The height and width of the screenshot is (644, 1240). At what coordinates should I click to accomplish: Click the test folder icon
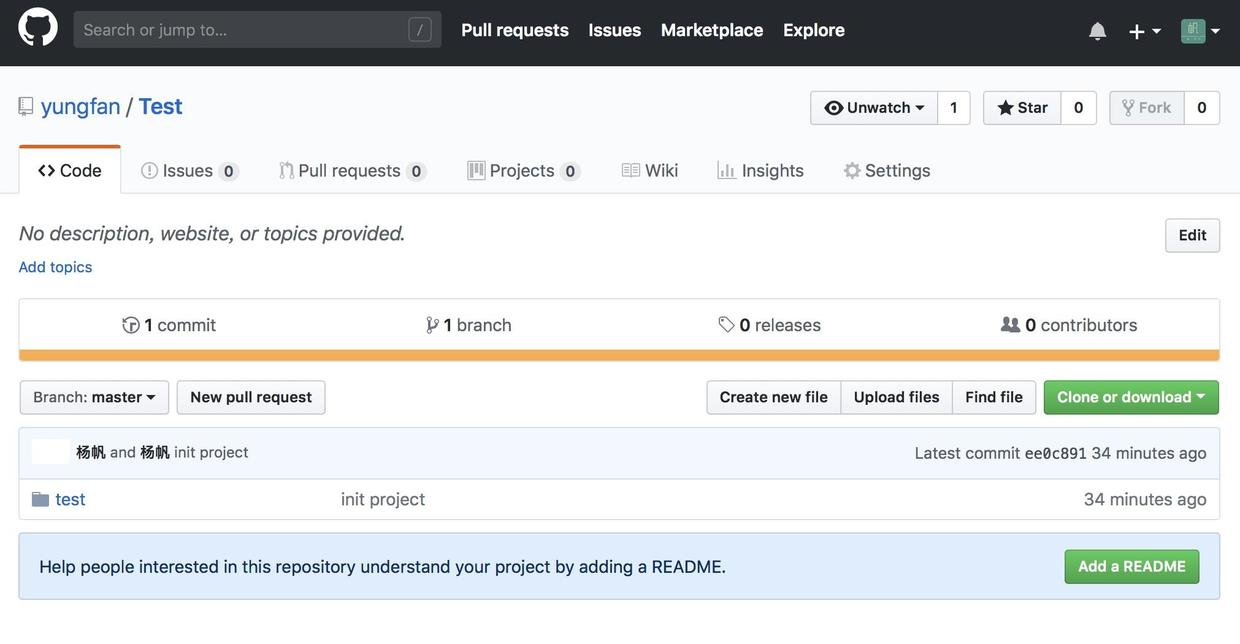coord(40,499)
